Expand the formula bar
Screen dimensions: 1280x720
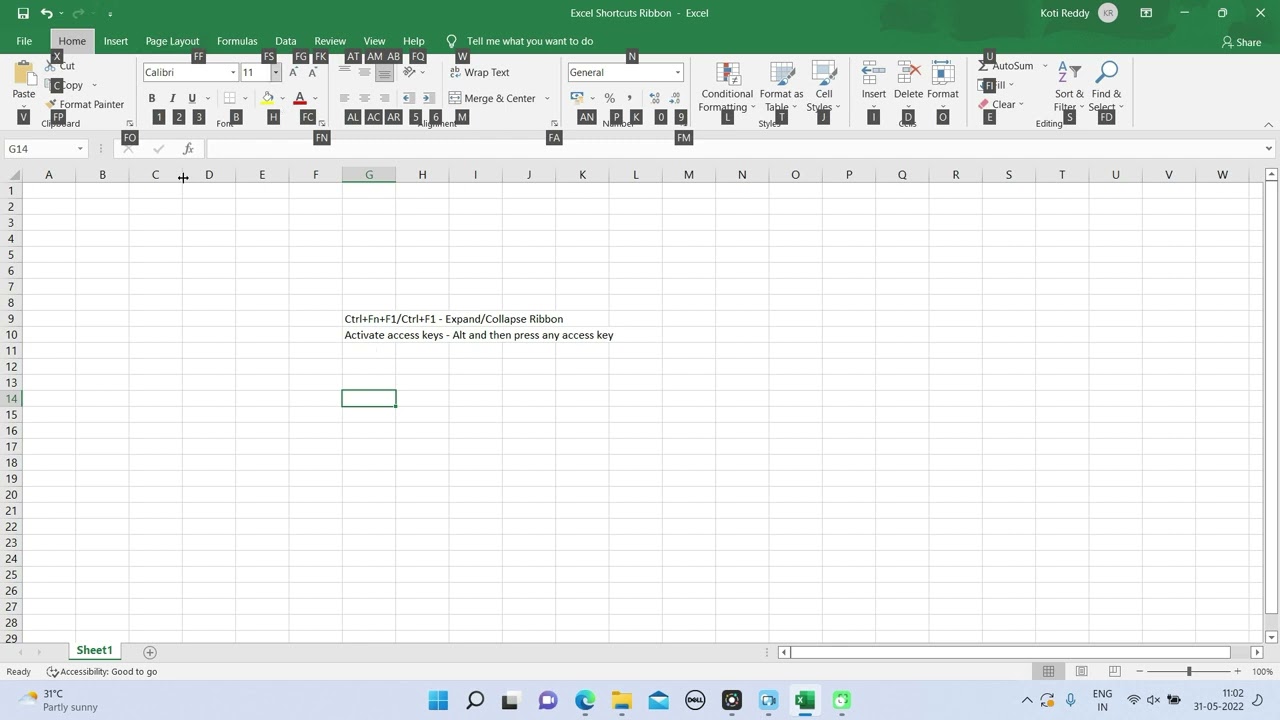point(1268,149)
